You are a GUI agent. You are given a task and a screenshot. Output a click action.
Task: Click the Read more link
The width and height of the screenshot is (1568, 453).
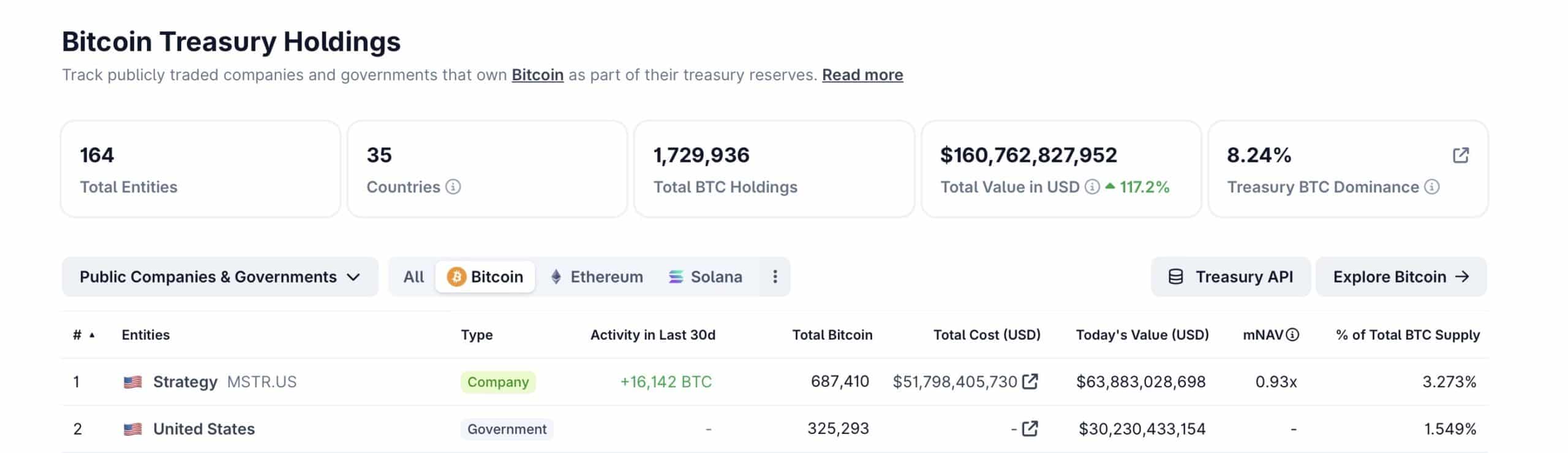(862, 75)
